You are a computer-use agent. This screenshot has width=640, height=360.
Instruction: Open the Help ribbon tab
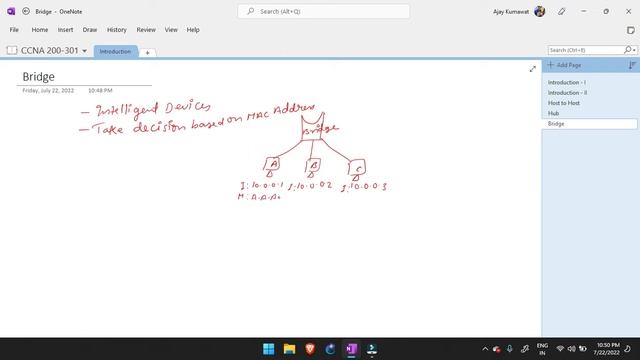pos(193,30)
